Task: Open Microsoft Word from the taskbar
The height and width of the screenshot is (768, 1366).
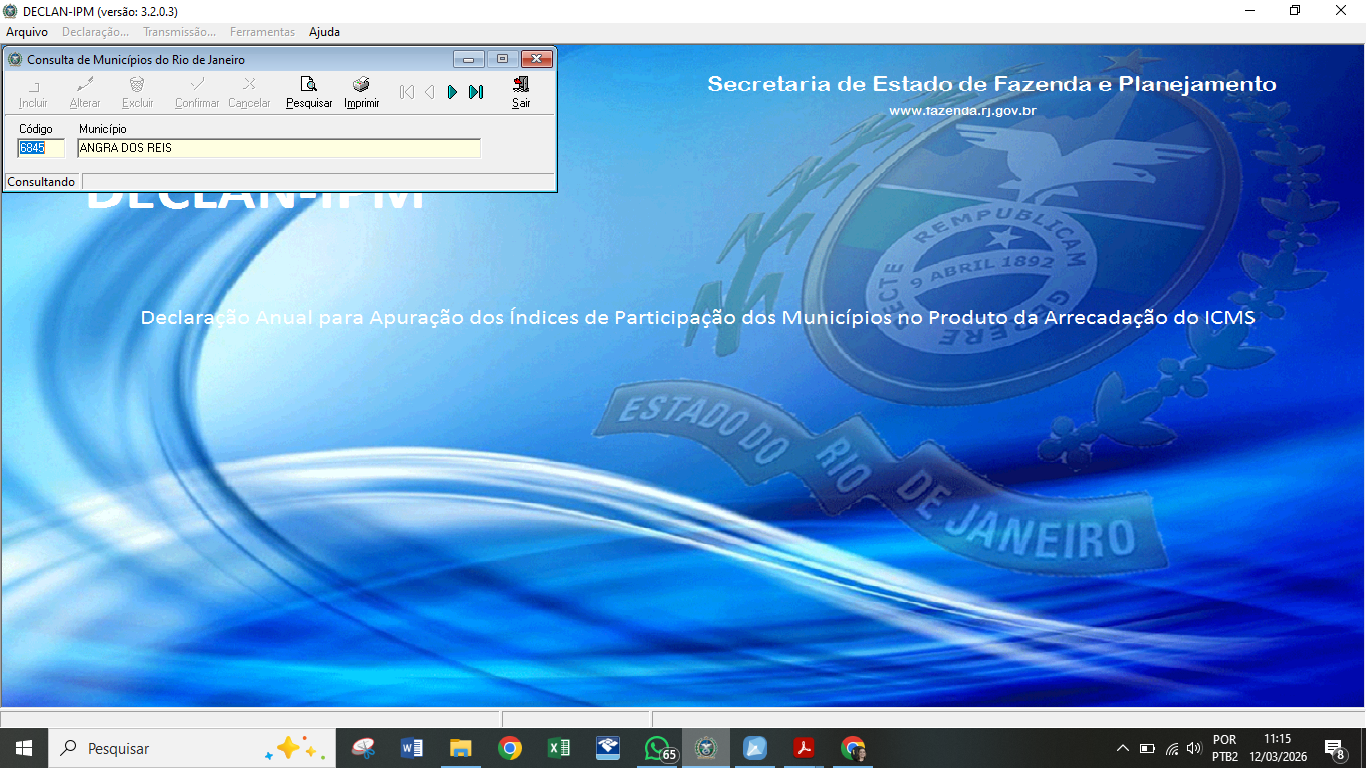Action: pos(412,748)
